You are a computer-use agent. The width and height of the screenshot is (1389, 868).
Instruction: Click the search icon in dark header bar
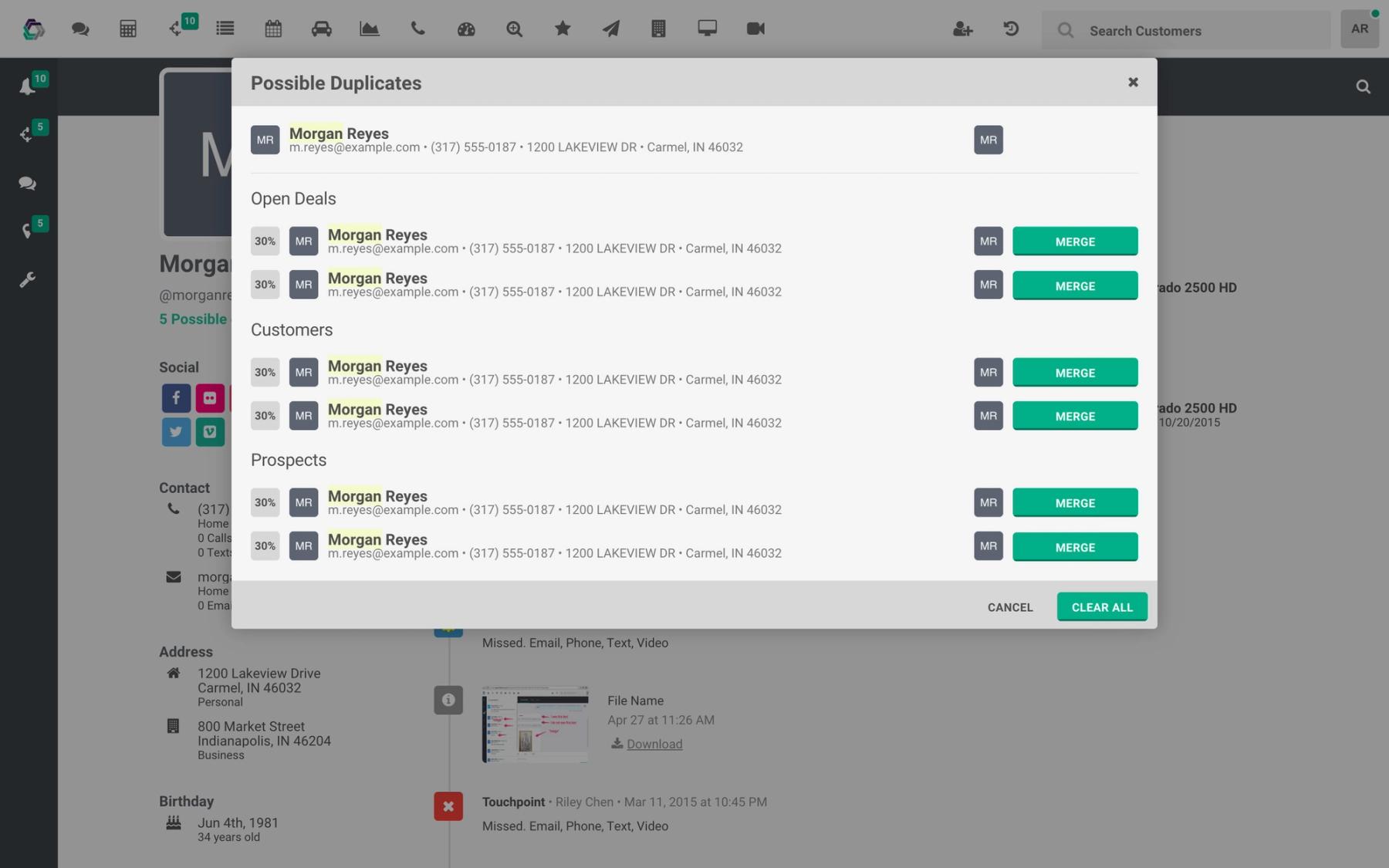[1364, 87]
